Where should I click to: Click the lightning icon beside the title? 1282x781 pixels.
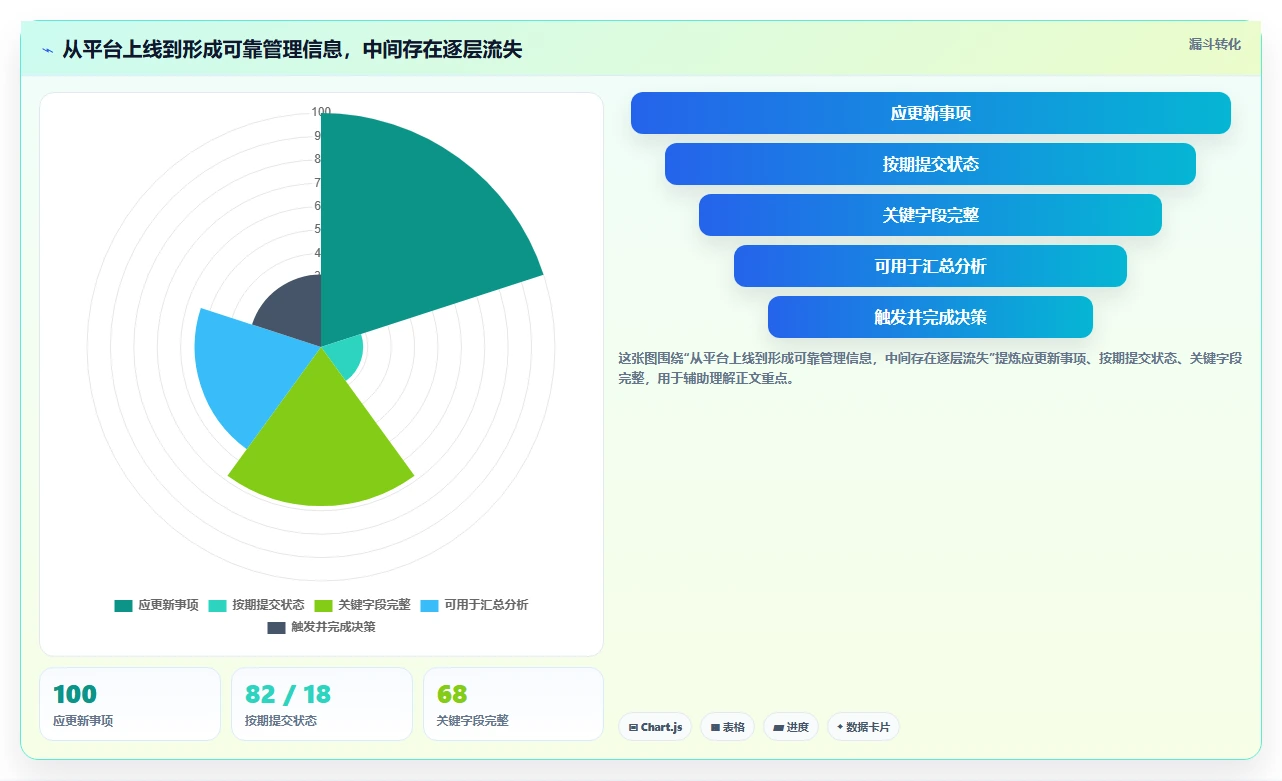(47, 50)
